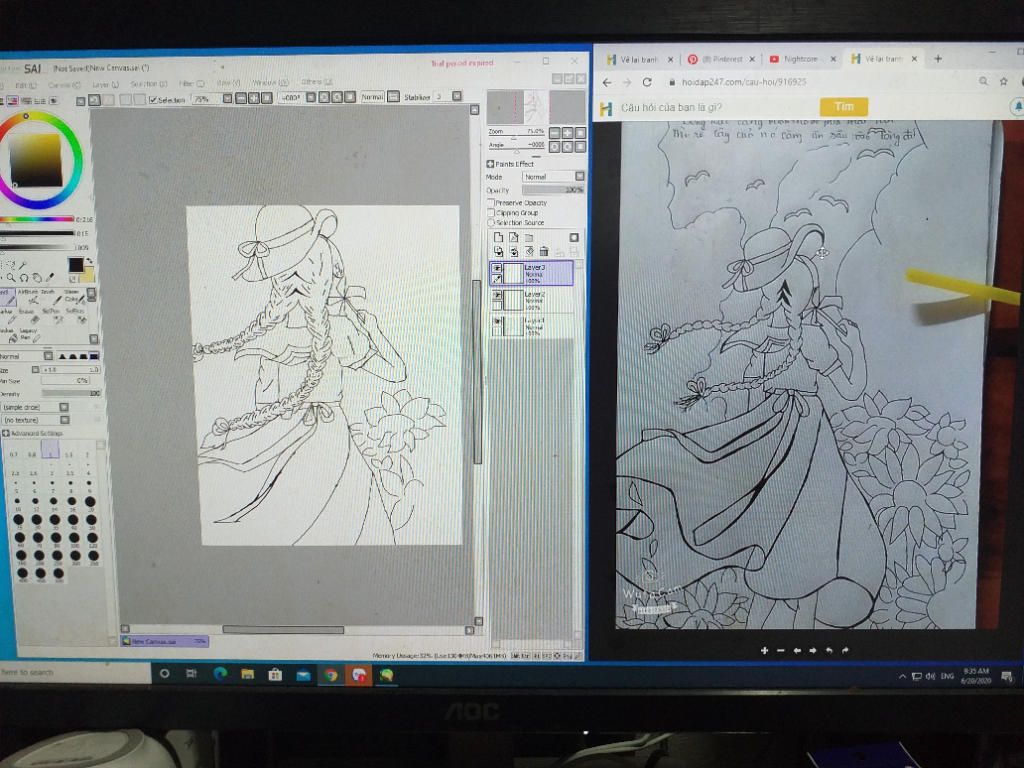Screen dimensions: 1024x768
Task: Click the Chrome address bar URL
Action: (x=744, y=82)
